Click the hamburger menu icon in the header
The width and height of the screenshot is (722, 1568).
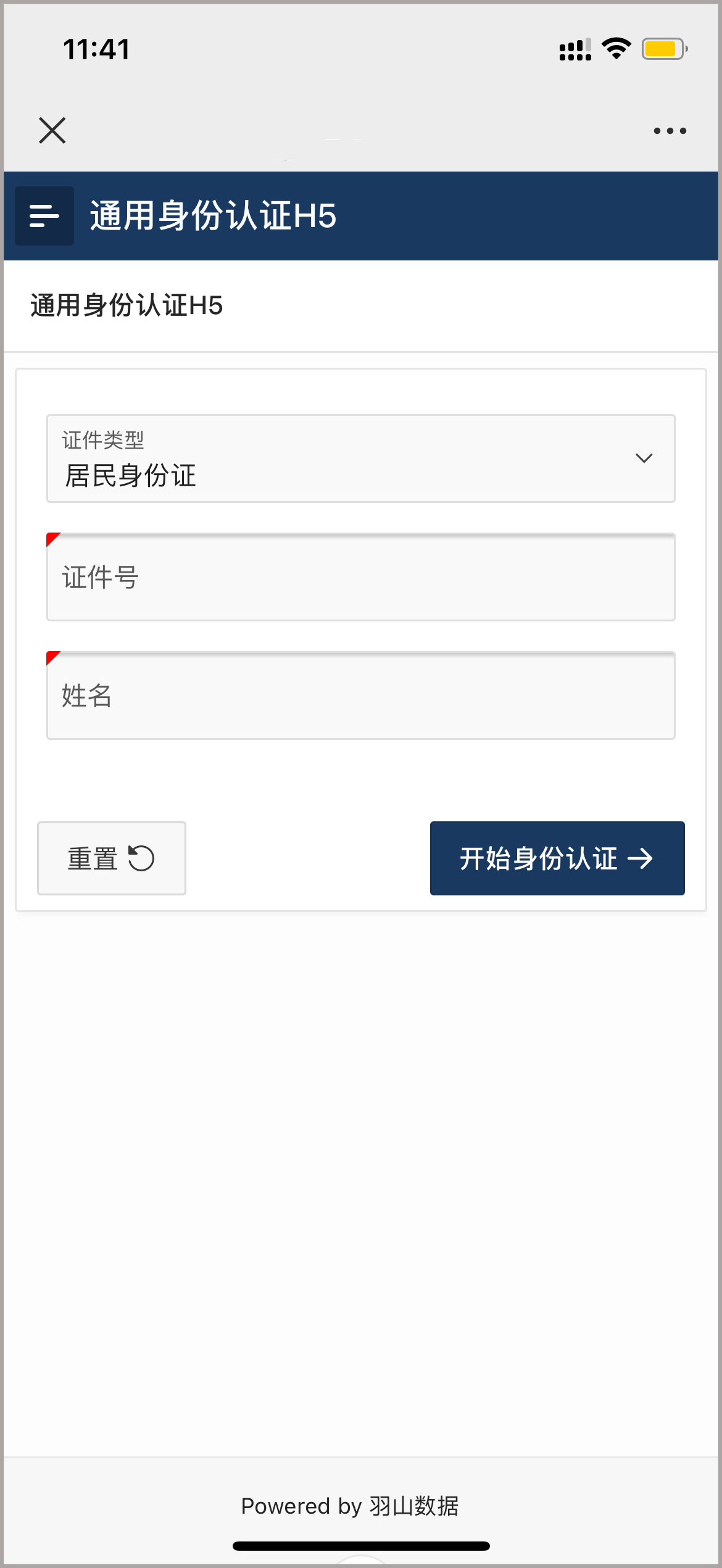coord(44,216)
